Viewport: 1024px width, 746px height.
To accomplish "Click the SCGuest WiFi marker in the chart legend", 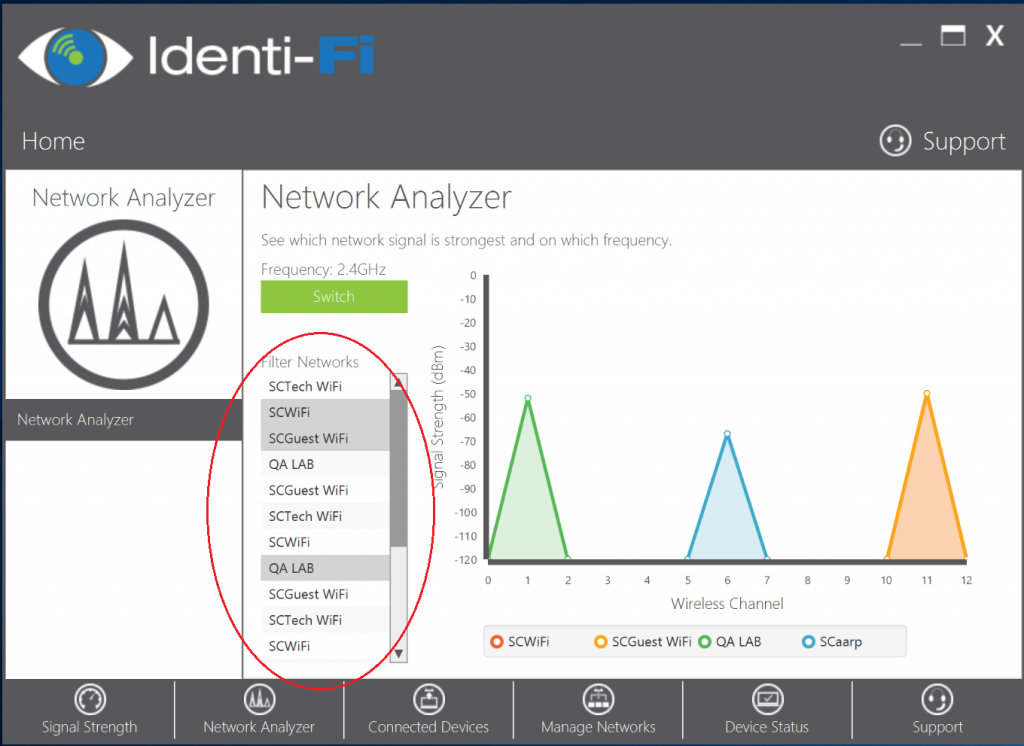I will [601, 641].
